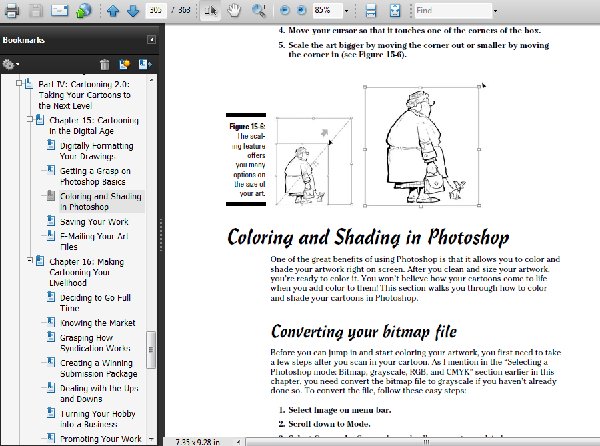
Task: Enable scrolling page mode icon
Action: pyautogui.click(x=370, y=11)
